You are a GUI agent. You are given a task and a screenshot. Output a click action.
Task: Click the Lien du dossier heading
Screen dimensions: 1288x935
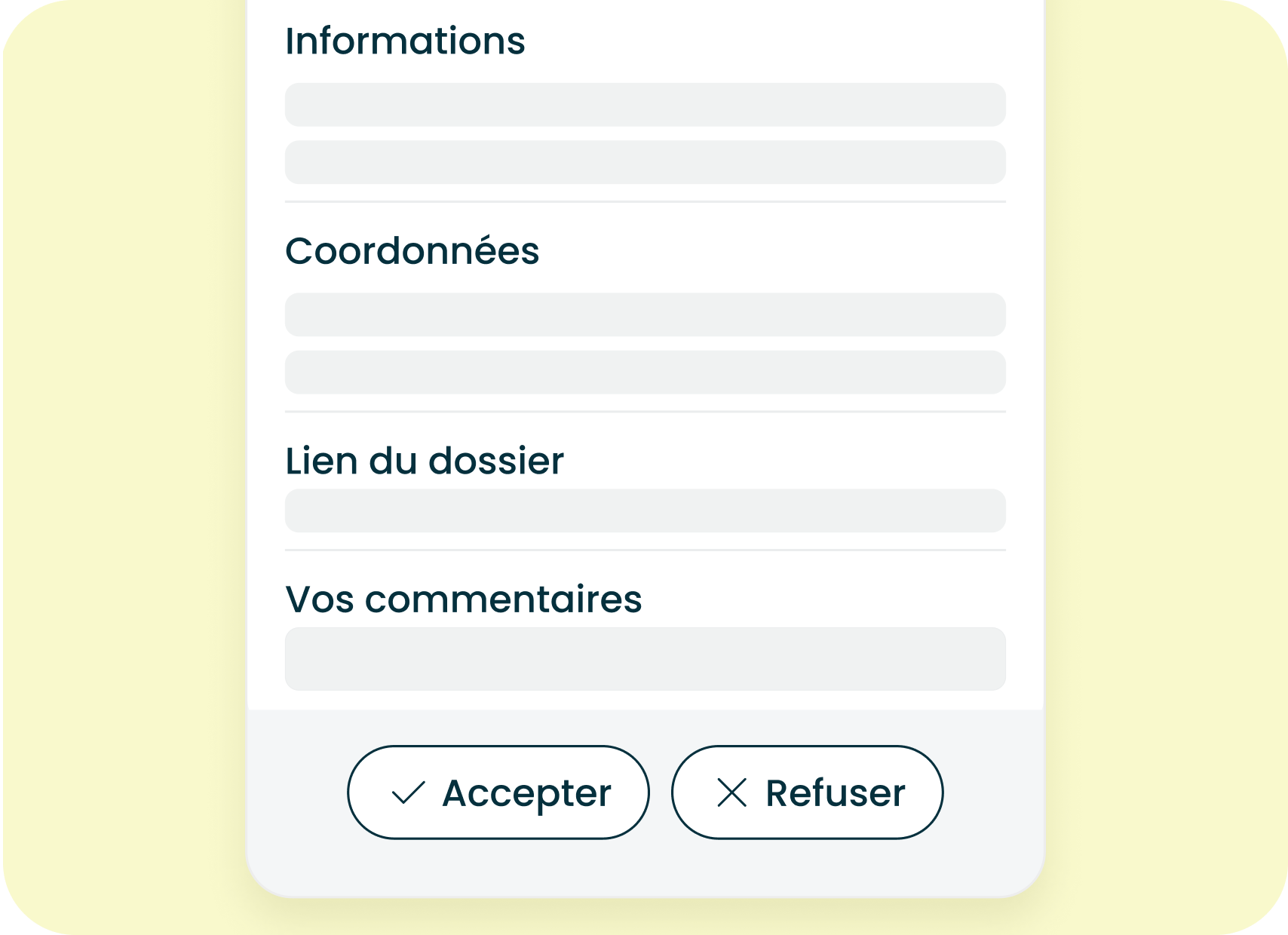point(424,461)
